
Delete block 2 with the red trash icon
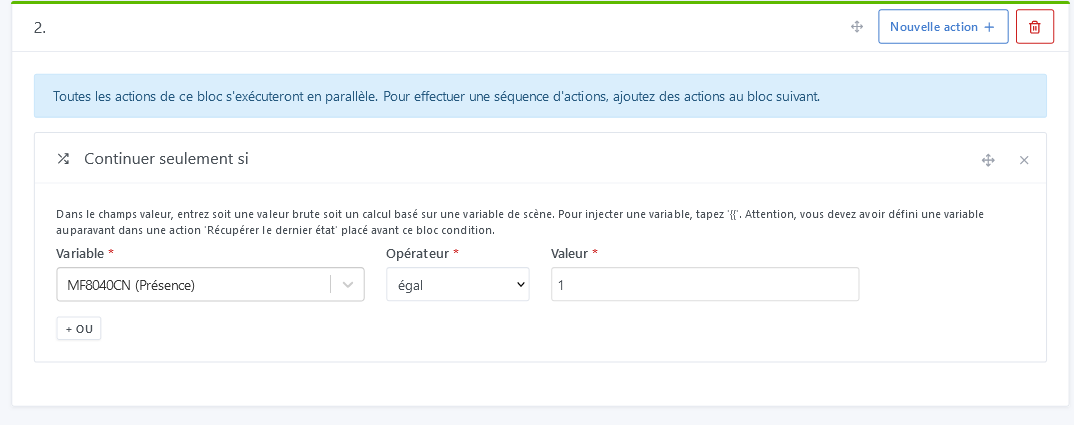pyautogui.click(x=1034, y=27)
